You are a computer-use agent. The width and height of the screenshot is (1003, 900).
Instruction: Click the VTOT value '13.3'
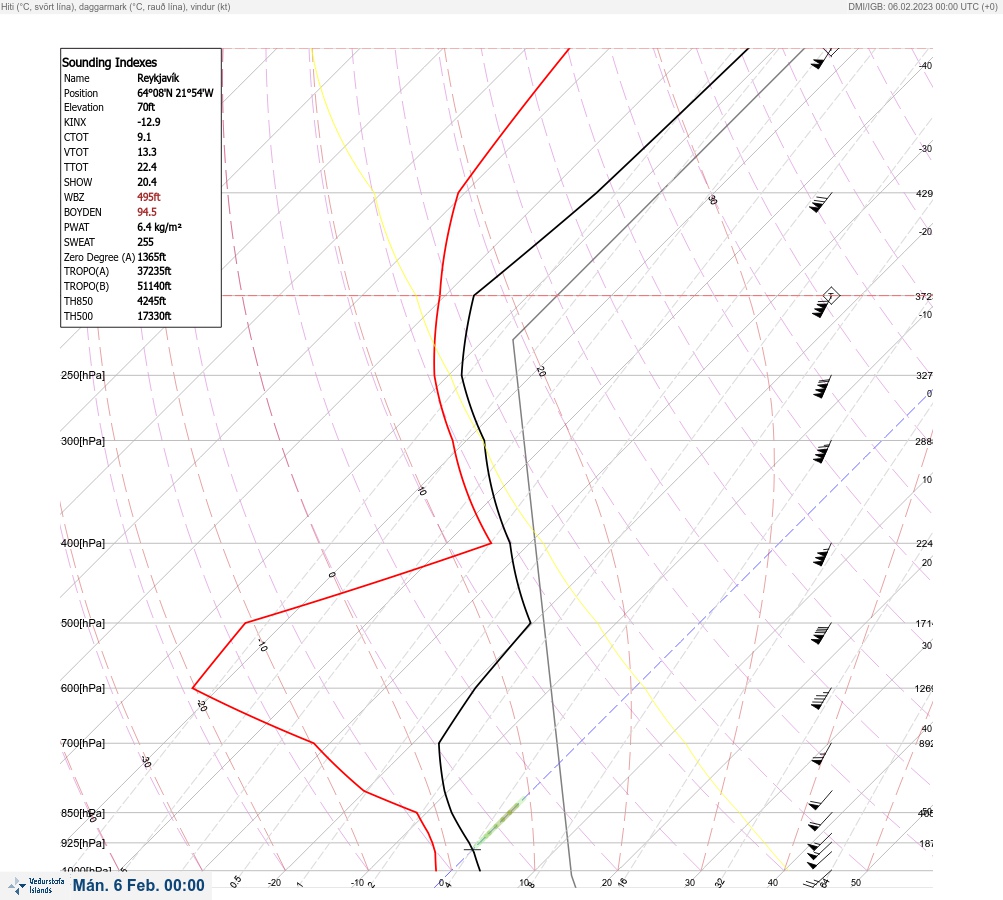tap(146, 152)
